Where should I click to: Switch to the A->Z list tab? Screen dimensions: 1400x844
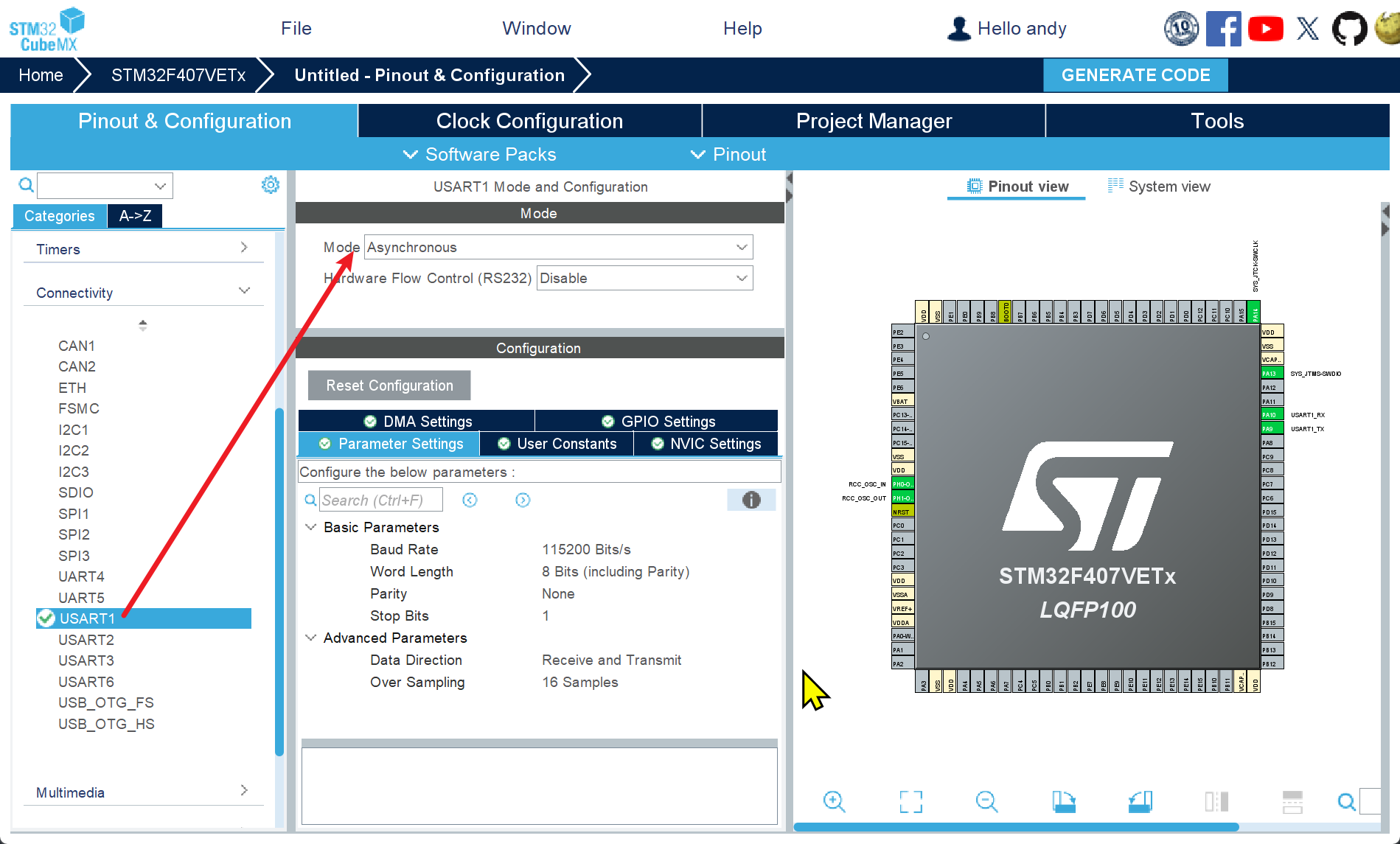[135, 216]
